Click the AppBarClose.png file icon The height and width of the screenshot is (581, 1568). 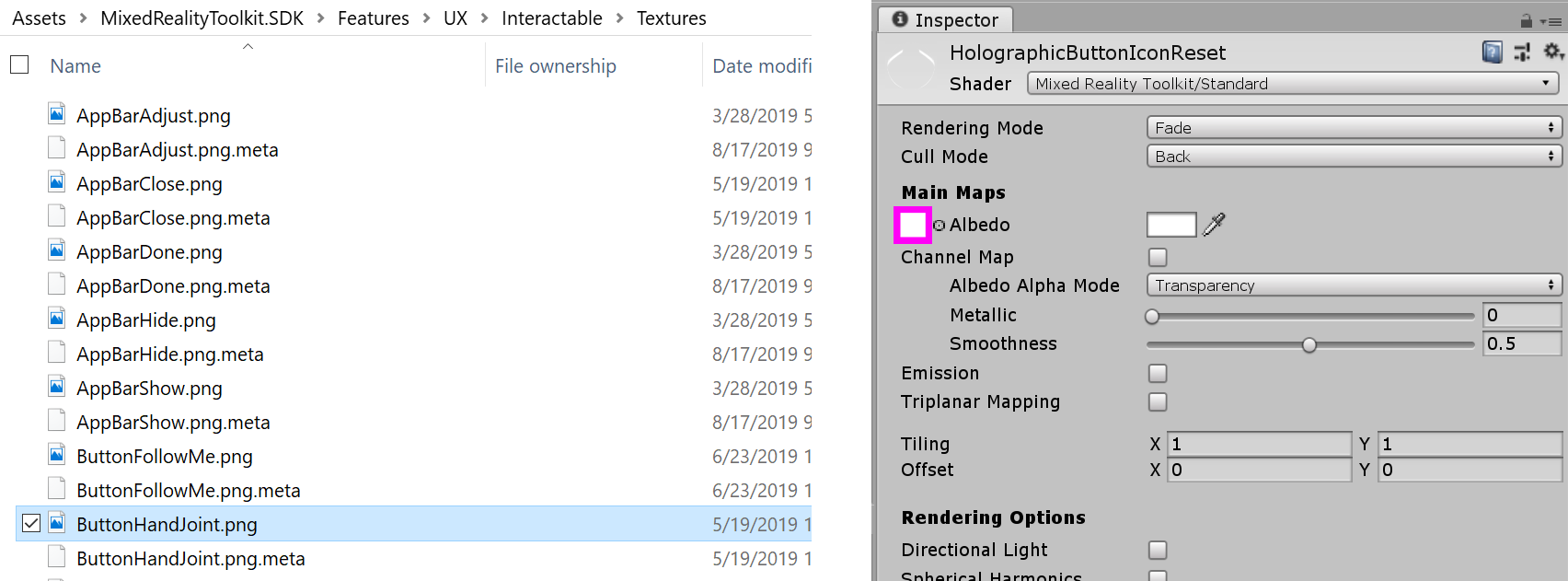[x=57, y=182]
